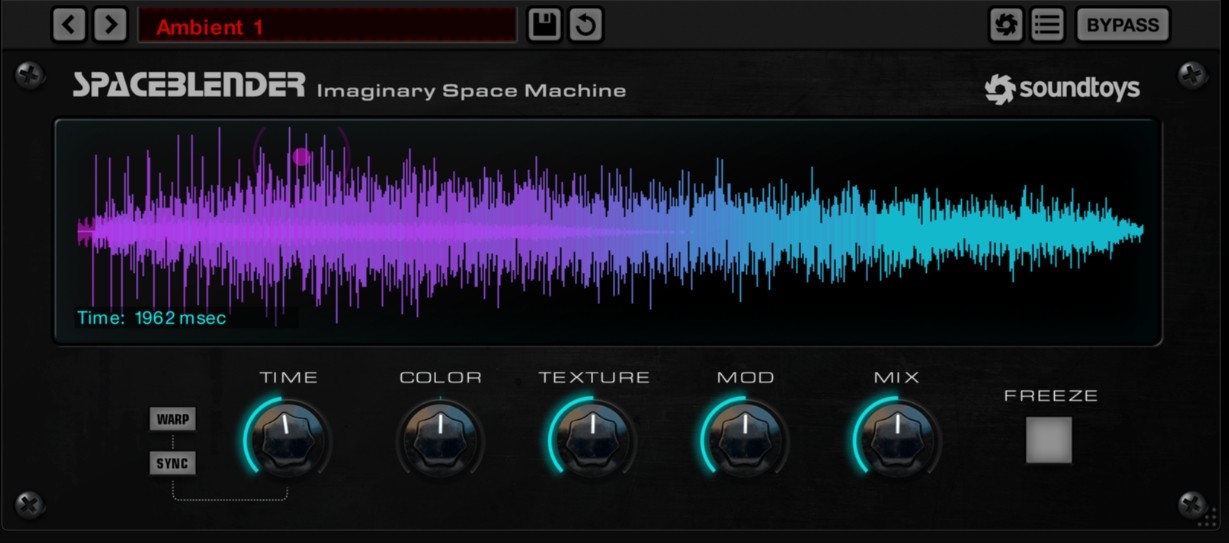This screenshot has height=543, width=1229.
Task: Load the next preset with right arrow
Action: click(x=110, y=24)
